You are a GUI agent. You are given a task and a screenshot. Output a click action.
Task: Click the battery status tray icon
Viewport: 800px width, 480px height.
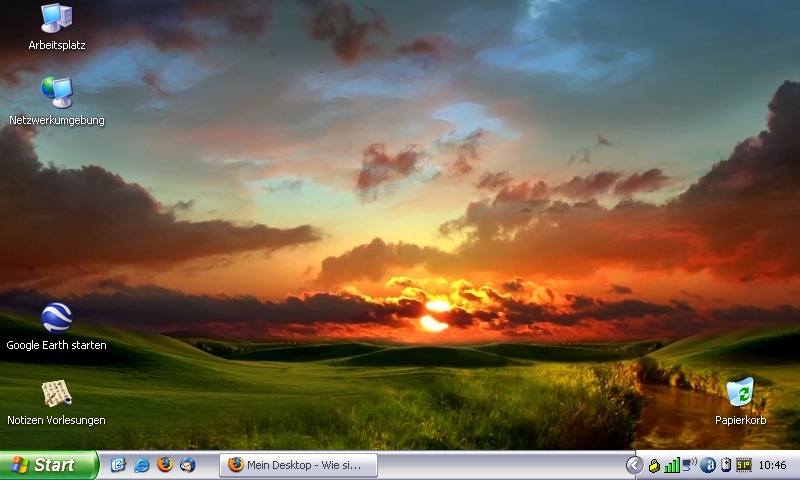tap(725, 465)
